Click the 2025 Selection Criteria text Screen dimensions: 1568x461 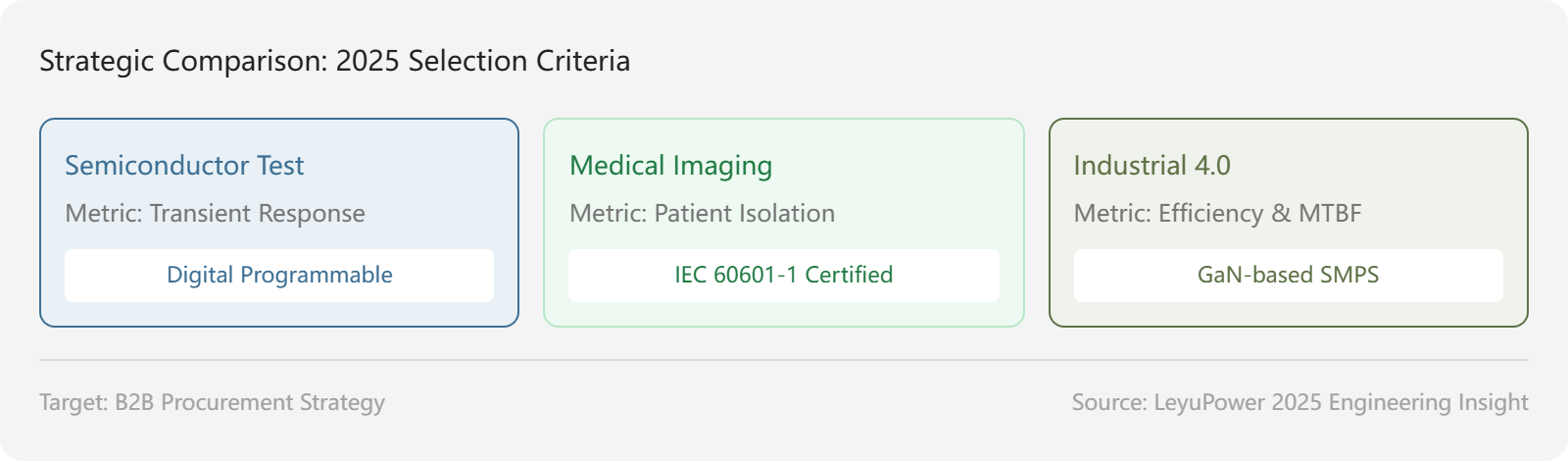(483, 61)
